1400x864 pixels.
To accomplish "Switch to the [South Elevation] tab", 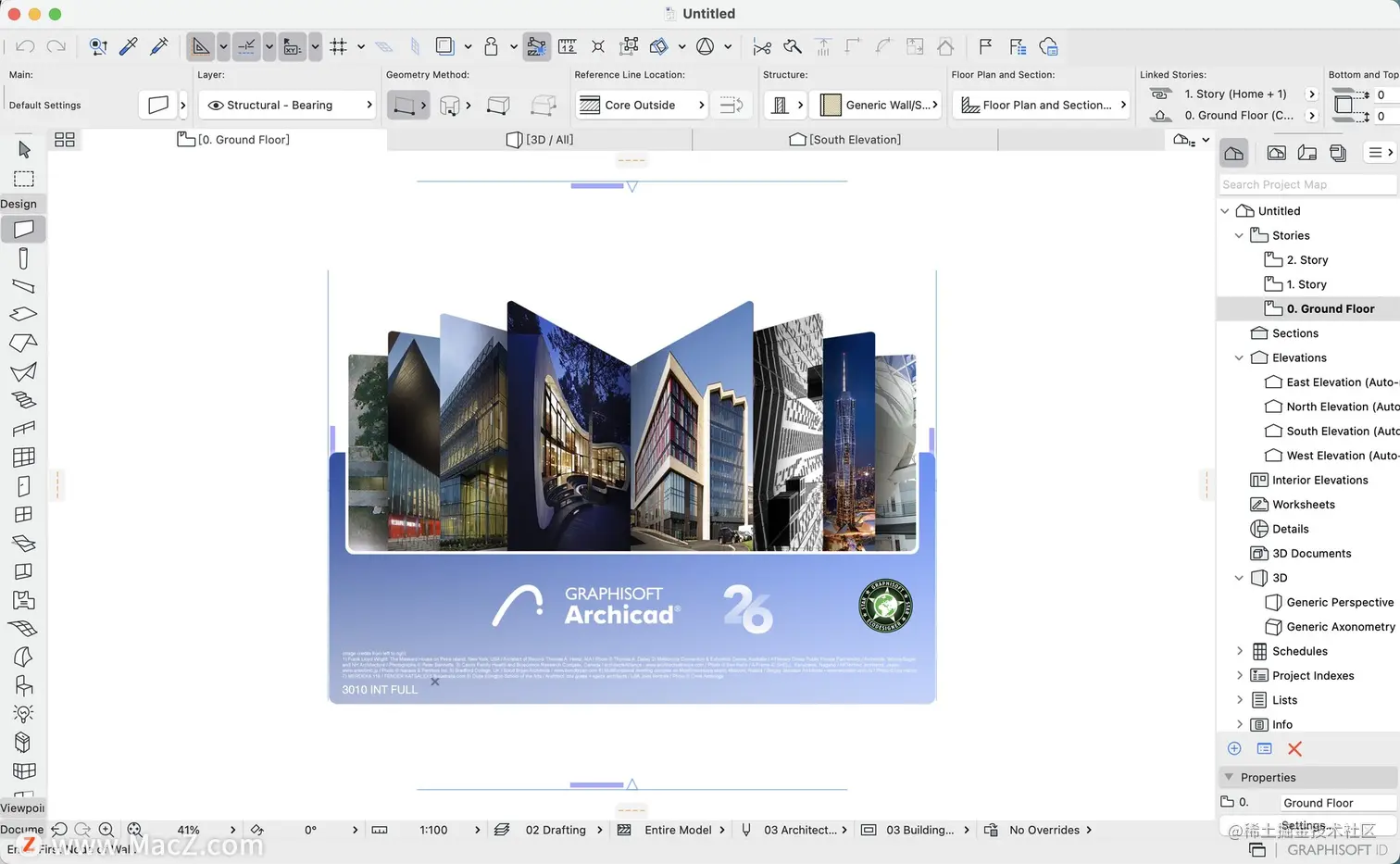I will pos(844,139).
